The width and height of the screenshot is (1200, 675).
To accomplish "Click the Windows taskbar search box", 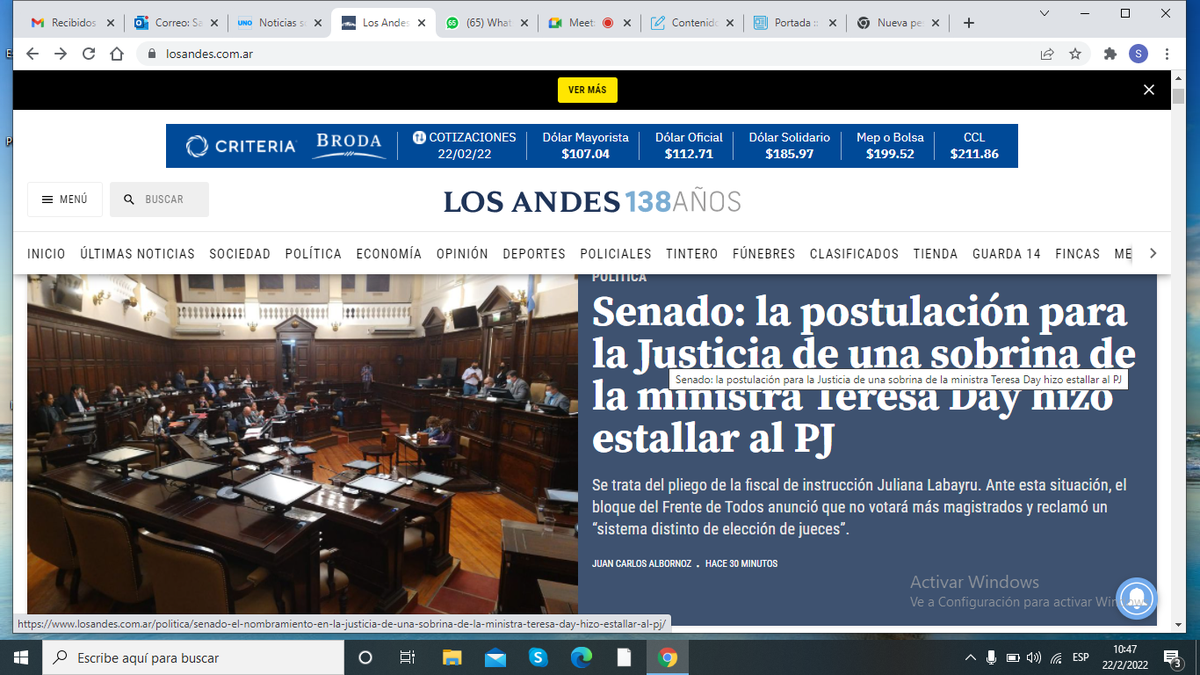I will click(193, 657).
